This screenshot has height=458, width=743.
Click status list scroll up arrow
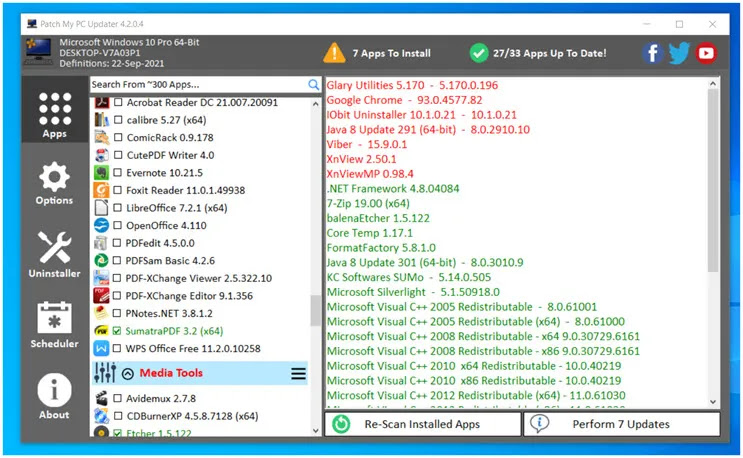point(713,83)
